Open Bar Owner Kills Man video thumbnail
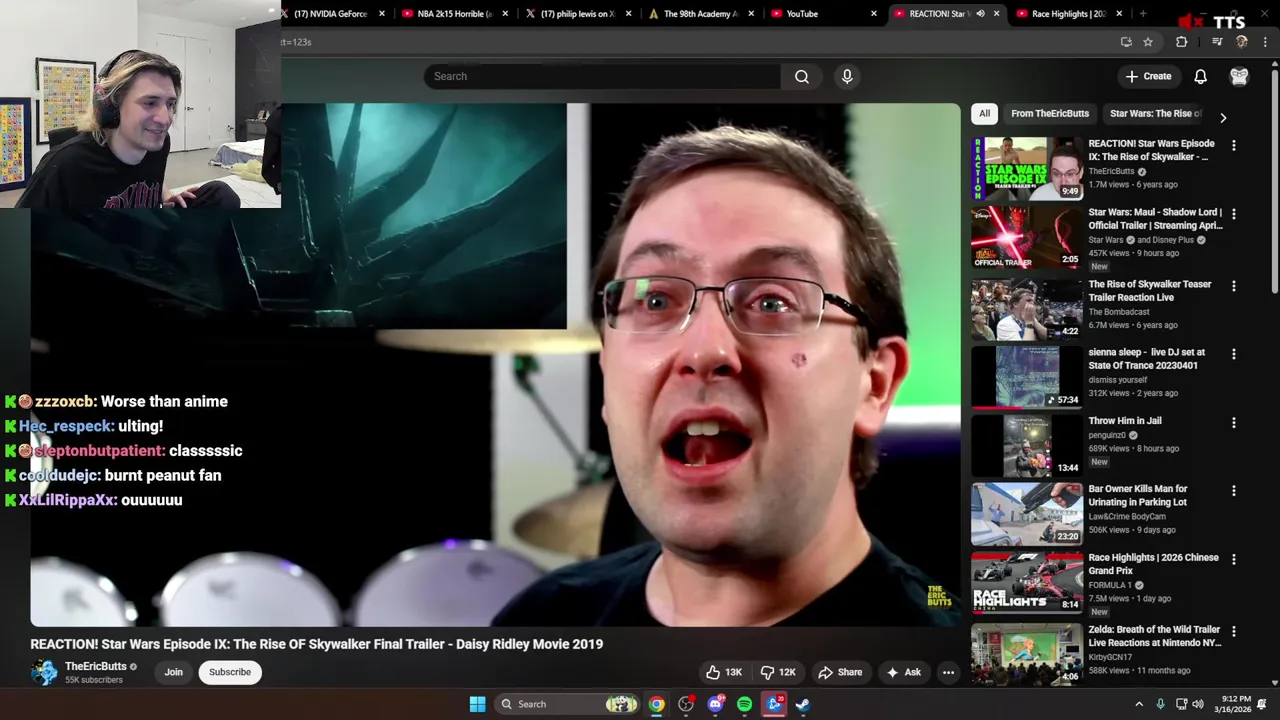This screenshot has height=720, width=1280. click(x=1027, y=514)
